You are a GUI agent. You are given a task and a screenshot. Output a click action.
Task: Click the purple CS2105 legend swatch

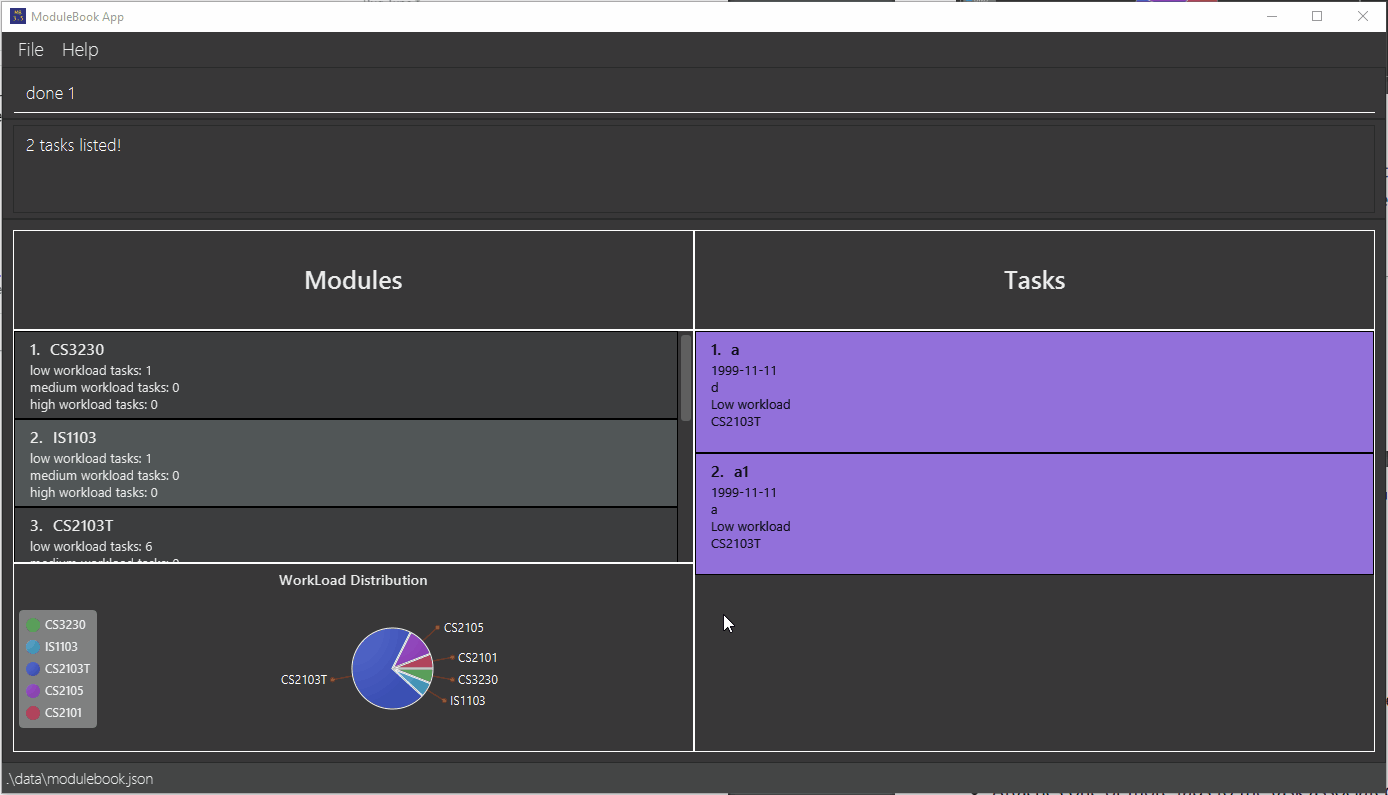(33, 691)
